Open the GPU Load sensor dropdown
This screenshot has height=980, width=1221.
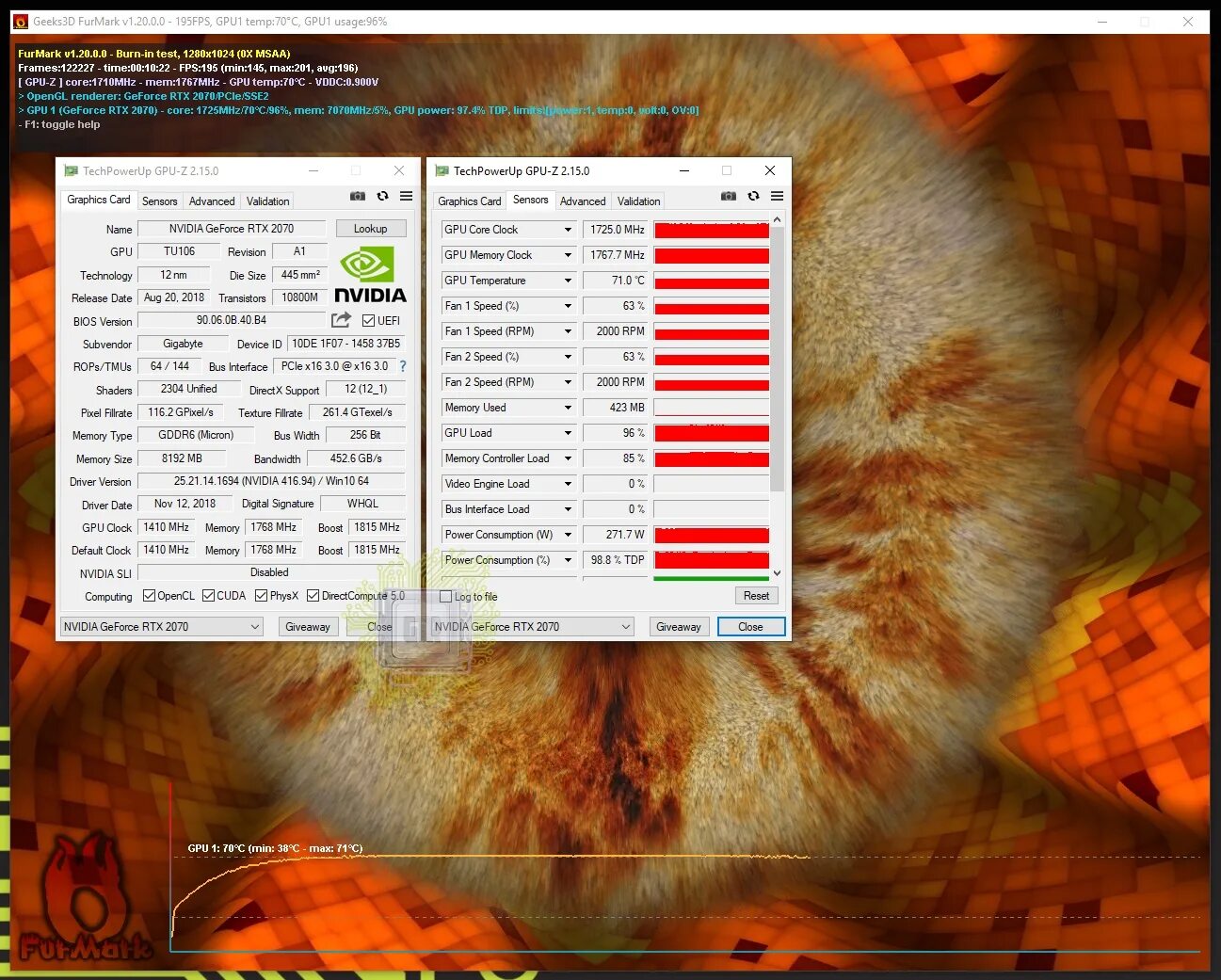coord(568,433)
